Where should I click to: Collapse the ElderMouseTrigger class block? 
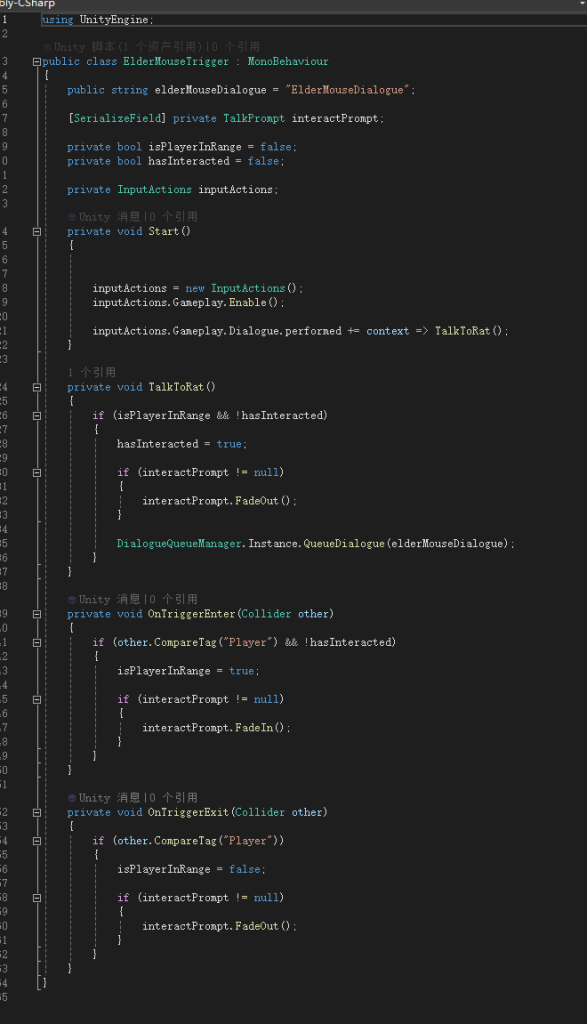coord(37,61)
